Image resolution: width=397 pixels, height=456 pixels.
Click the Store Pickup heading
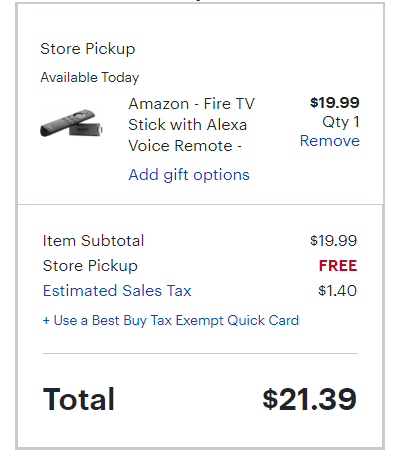click(x=88, y=49)
